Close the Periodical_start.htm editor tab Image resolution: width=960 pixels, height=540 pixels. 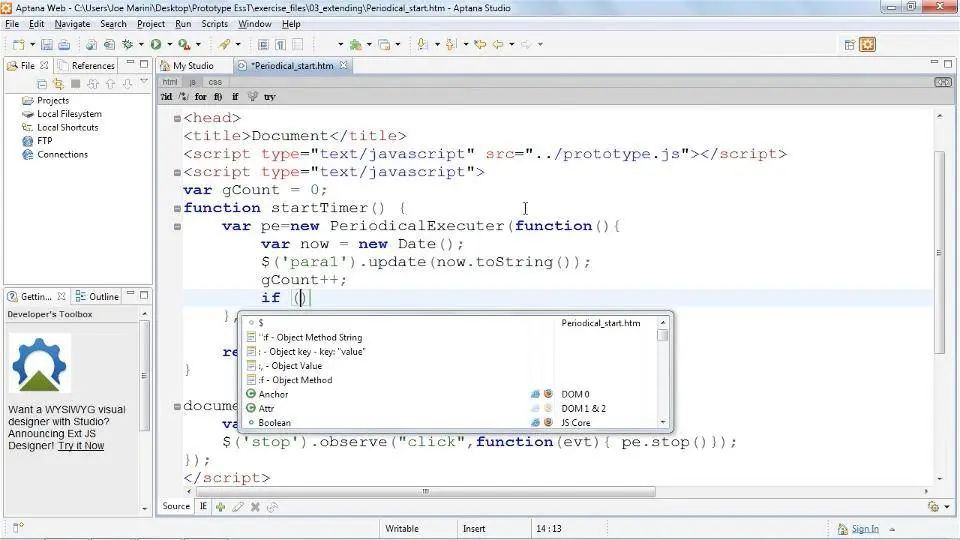point(344,65)
